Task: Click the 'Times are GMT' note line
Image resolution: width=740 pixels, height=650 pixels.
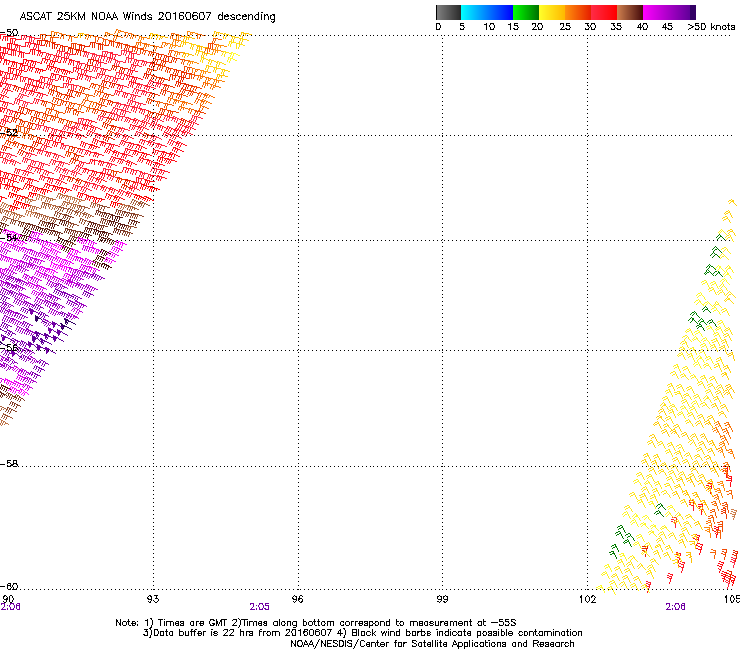Action: click(x=316, y=623)
